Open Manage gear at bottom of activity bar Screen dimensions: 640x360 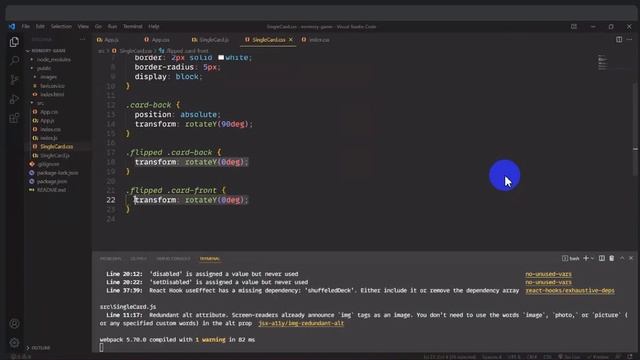[x=14, y=342]
